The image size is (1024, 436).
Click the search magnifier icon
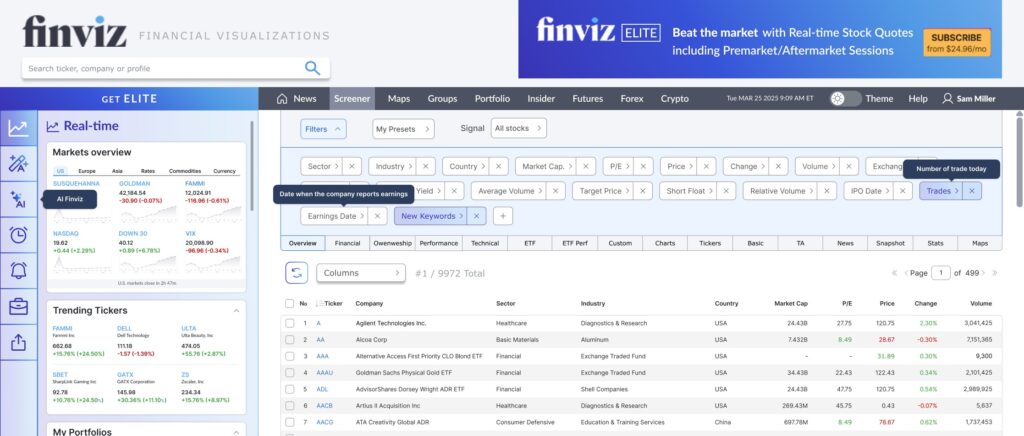(x=312, y=68)
